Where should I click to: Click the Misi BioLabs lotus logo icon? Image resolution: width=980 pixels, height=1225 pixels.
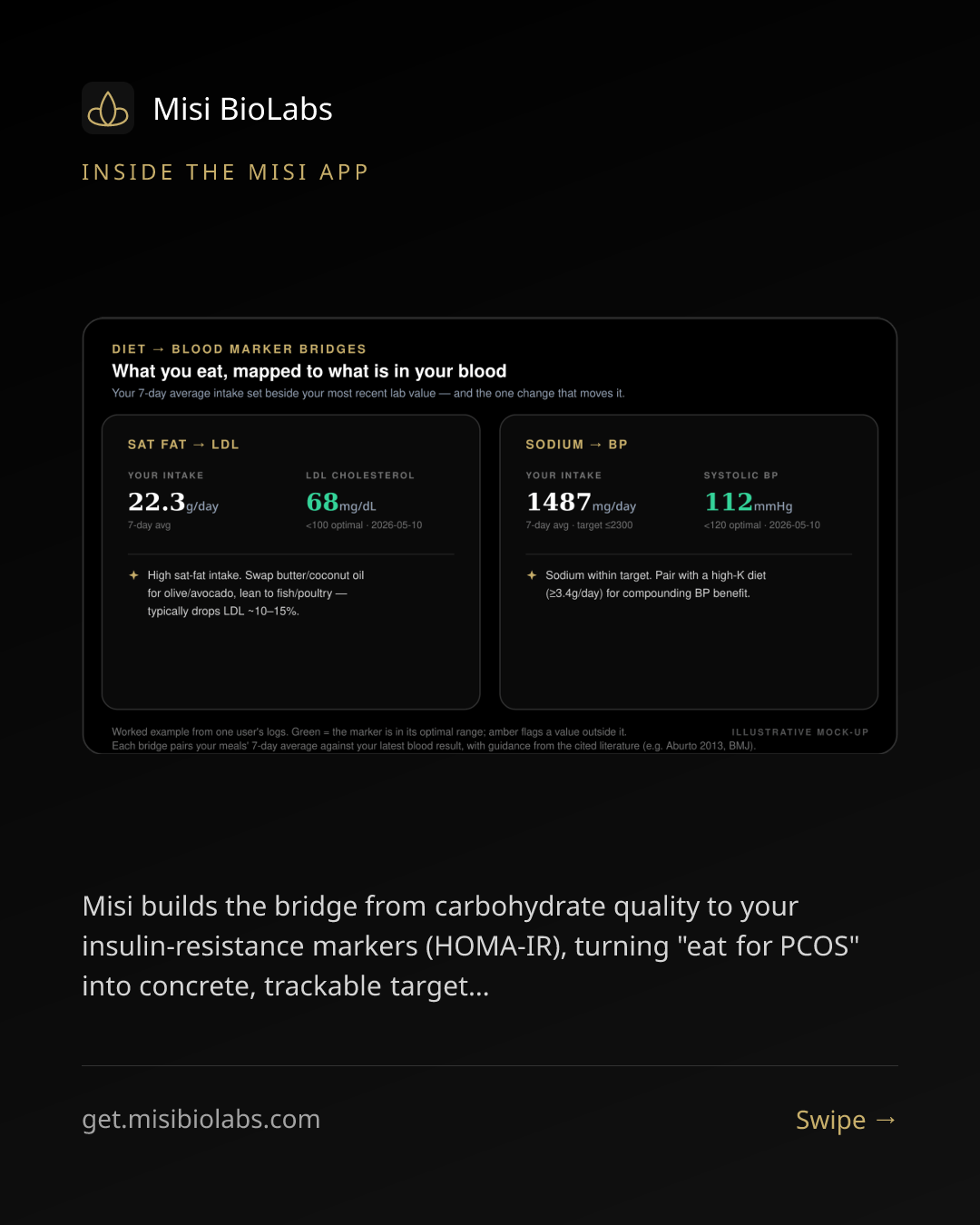pyautogui.click(x=108, y=109)
